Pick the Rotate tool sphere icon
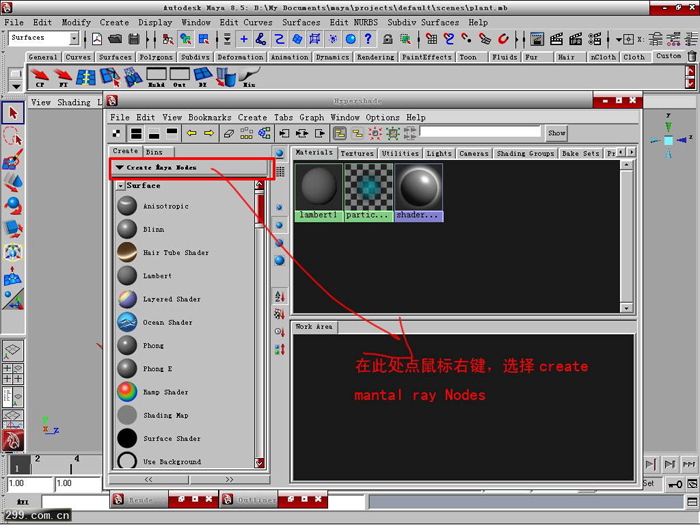The height and width of the screenshot is (525, 700). (13, 205)
